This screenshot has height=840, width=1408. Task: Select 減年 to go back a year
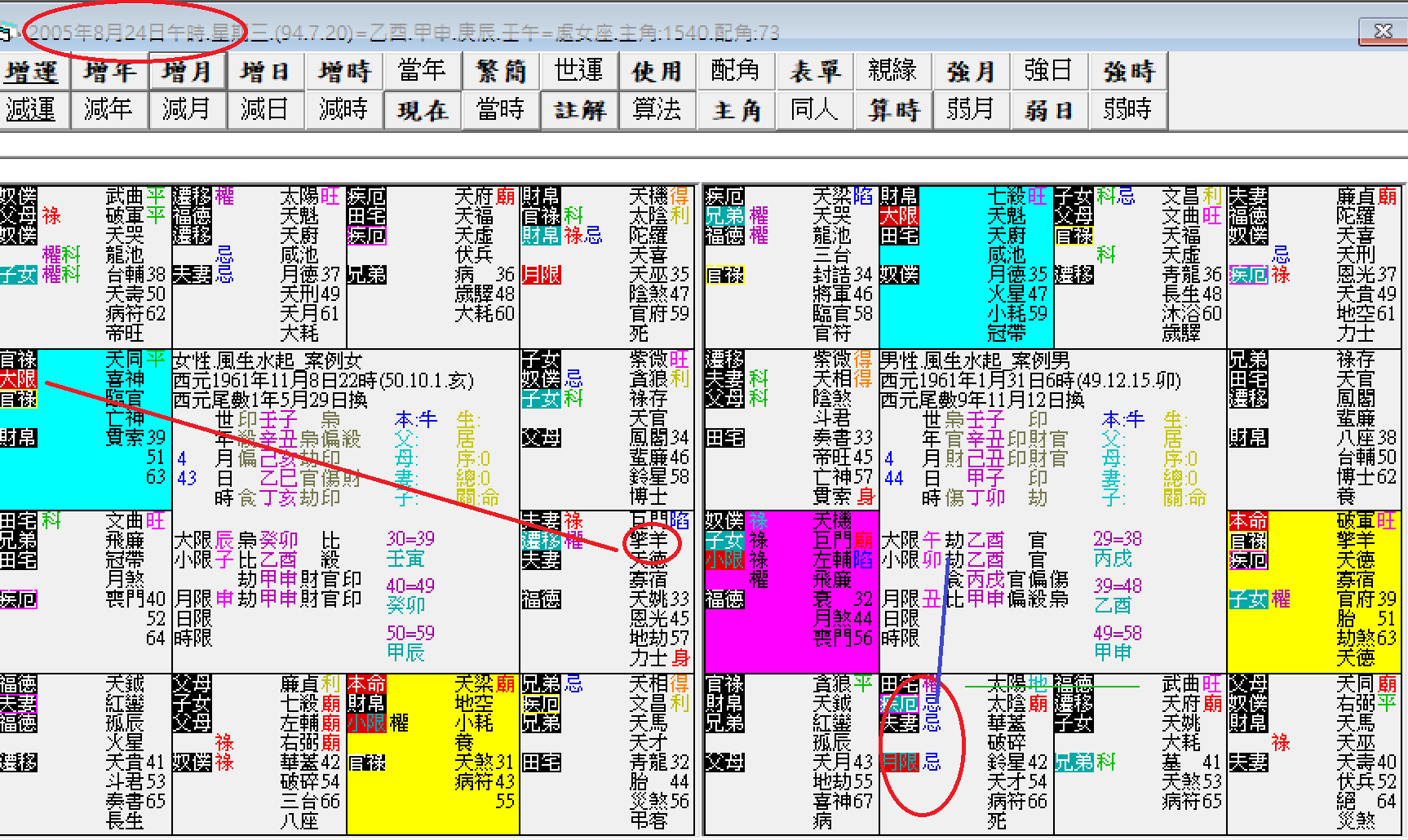[x=110, y=110]
